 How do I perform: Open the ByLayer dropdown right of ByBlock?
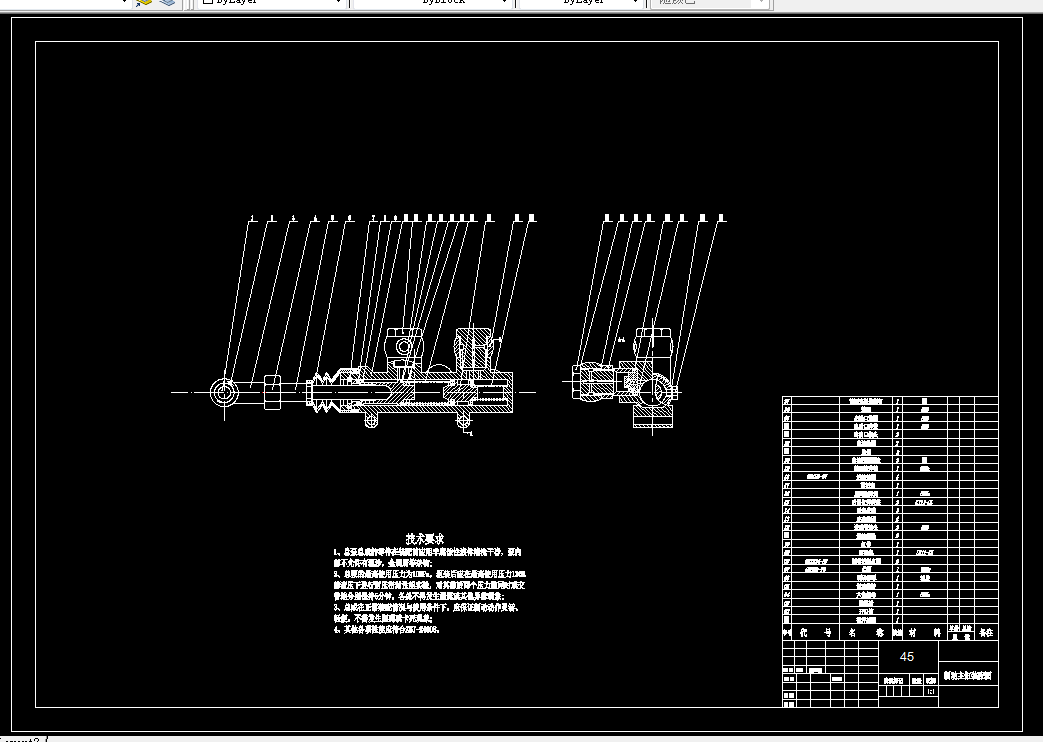pyautogui.click(x=579, y=2)
